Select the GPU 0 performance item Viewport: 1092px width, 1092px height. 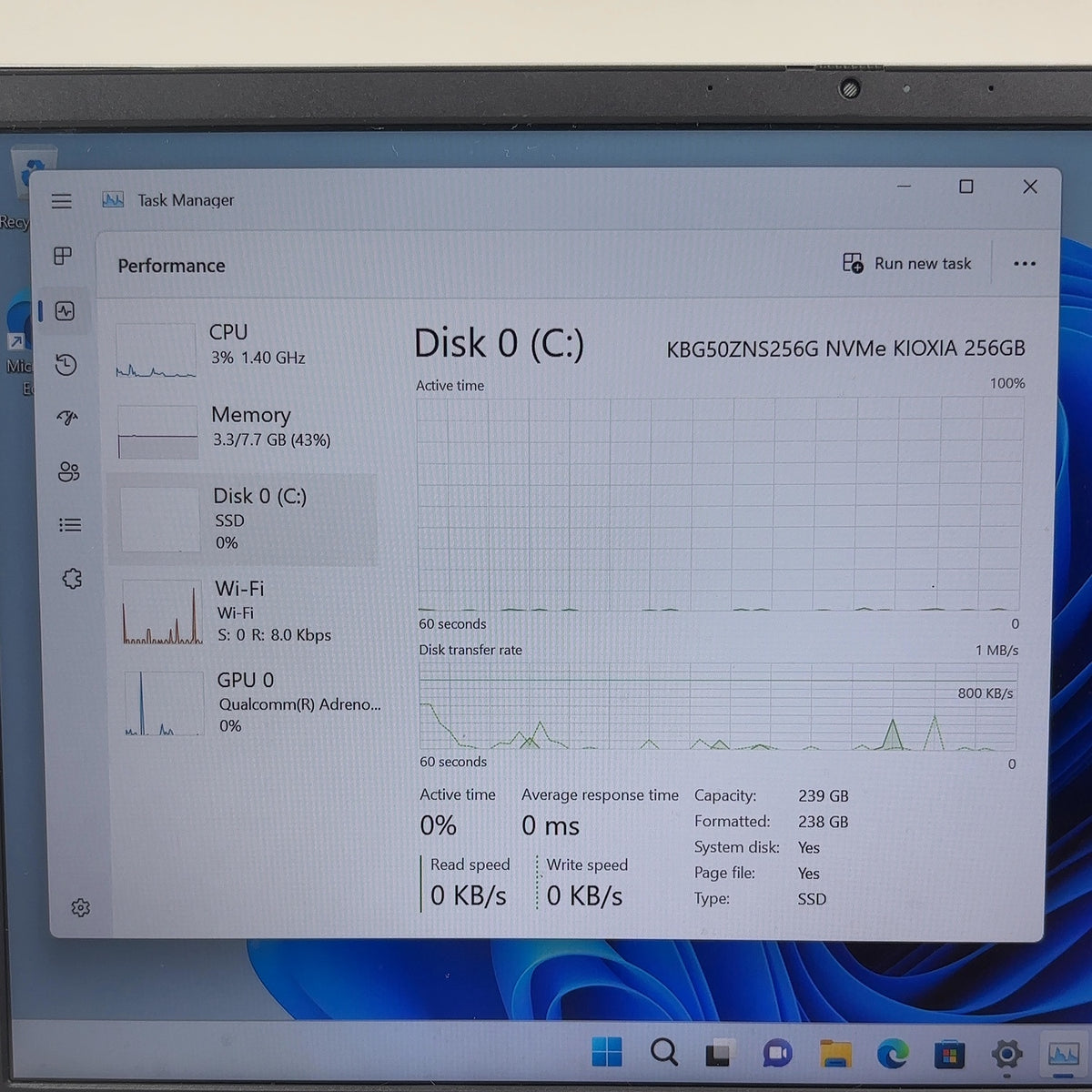(x=249, y=703)
